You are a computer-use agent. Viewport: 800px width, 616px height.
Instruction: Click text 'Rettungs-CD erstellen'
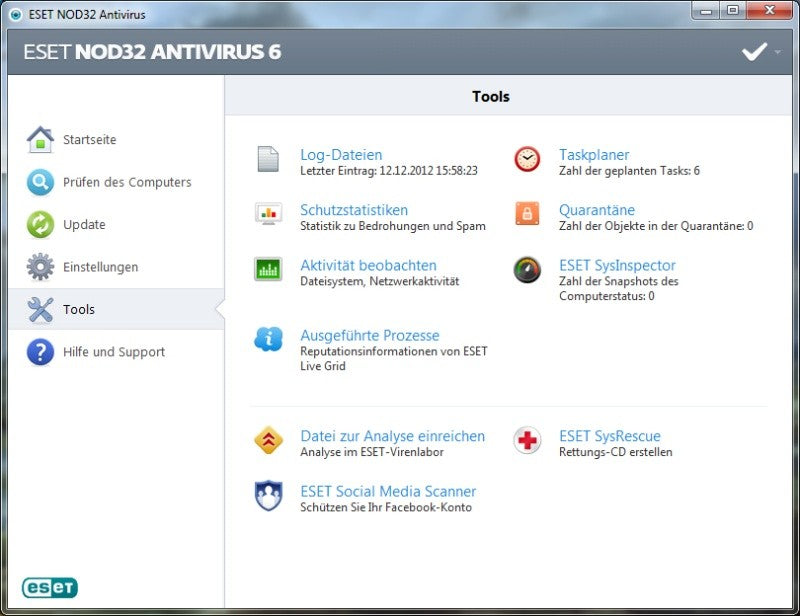pyautogui.click(x=615, y=452)
